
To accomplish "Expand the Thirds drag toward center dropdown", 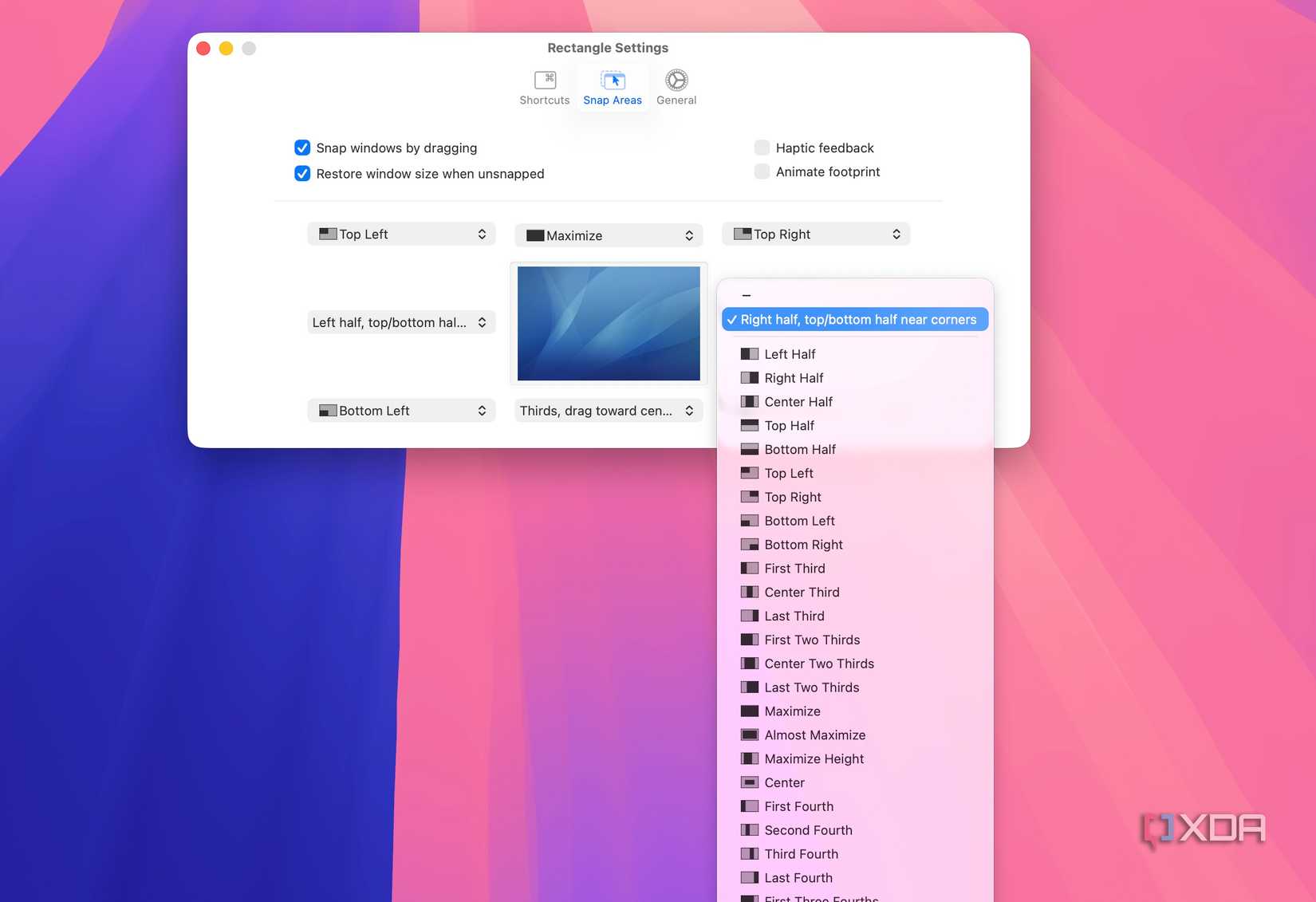I will (608, 410).
